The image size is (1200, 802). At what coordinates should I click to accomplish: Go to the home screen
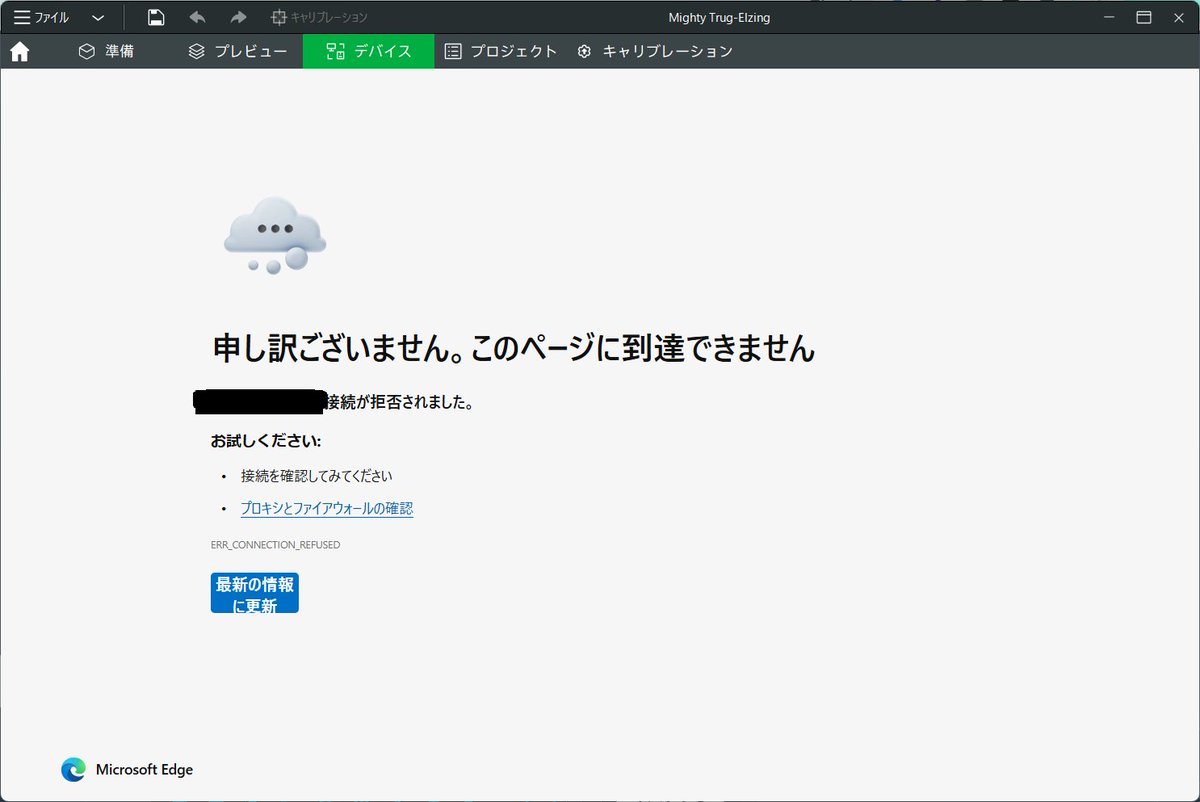pos(19,50)
